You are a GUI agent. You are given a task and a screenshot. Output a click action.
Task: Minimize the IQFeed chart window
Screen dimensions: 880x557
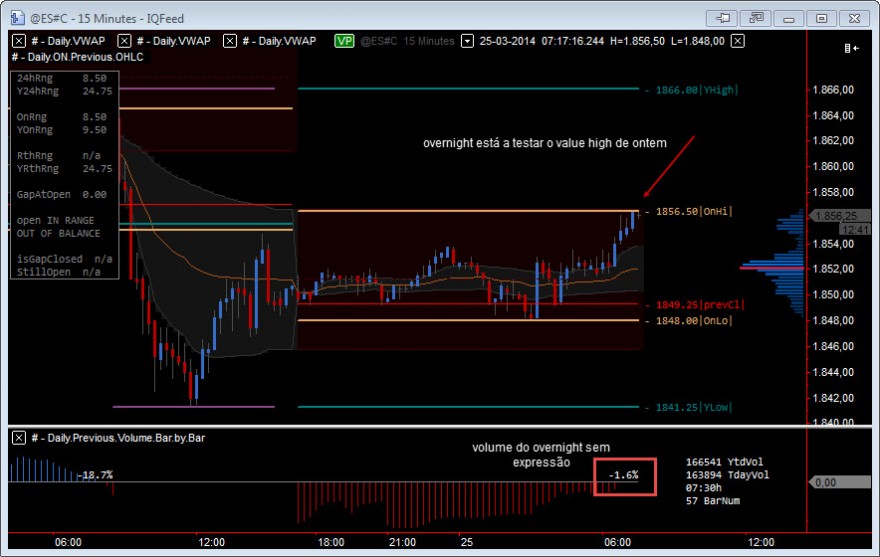789,18
